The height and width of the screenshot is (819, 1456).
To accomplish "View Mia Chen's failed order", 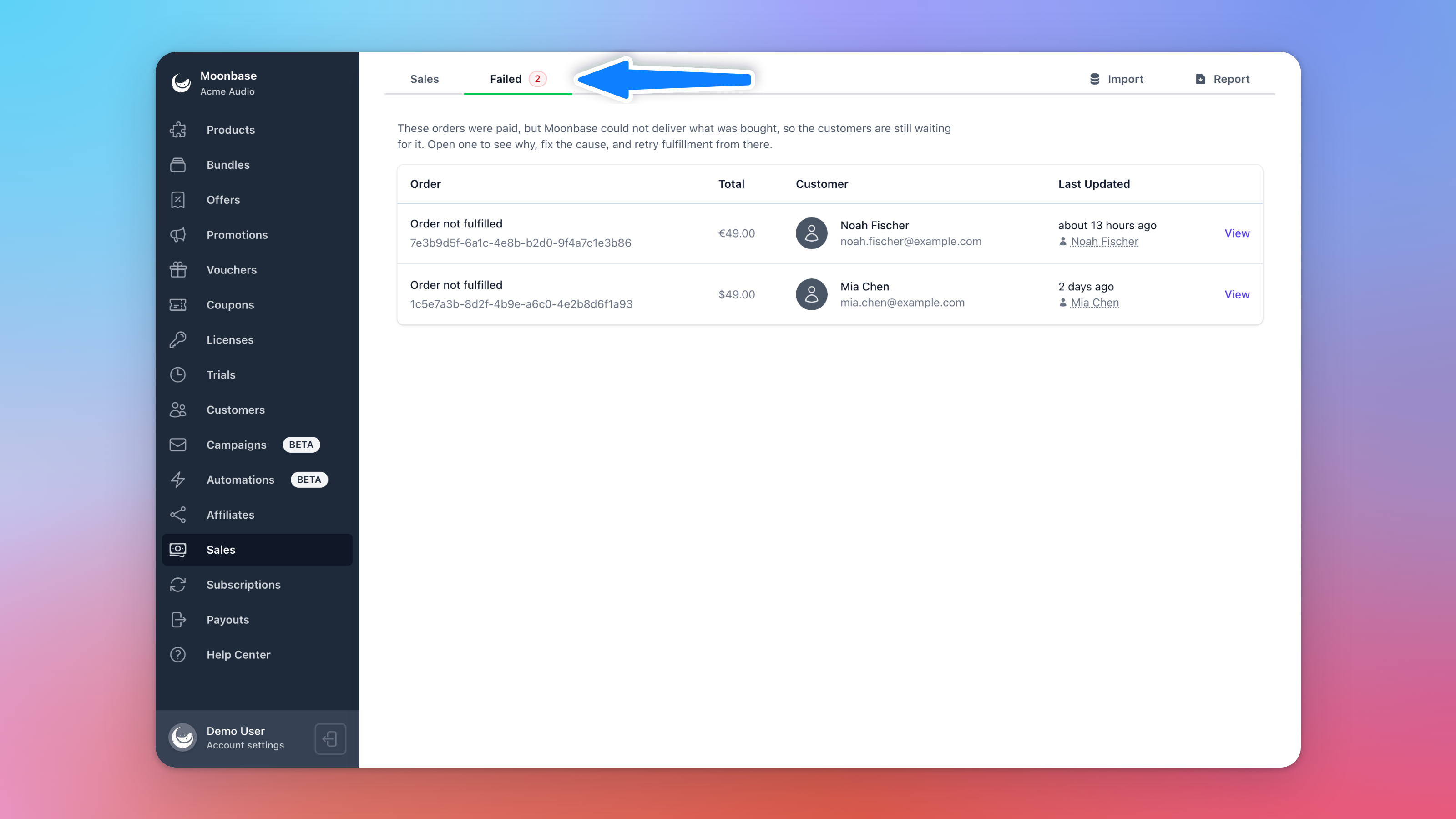I will pyautogui.click(x=1237, y=294).
